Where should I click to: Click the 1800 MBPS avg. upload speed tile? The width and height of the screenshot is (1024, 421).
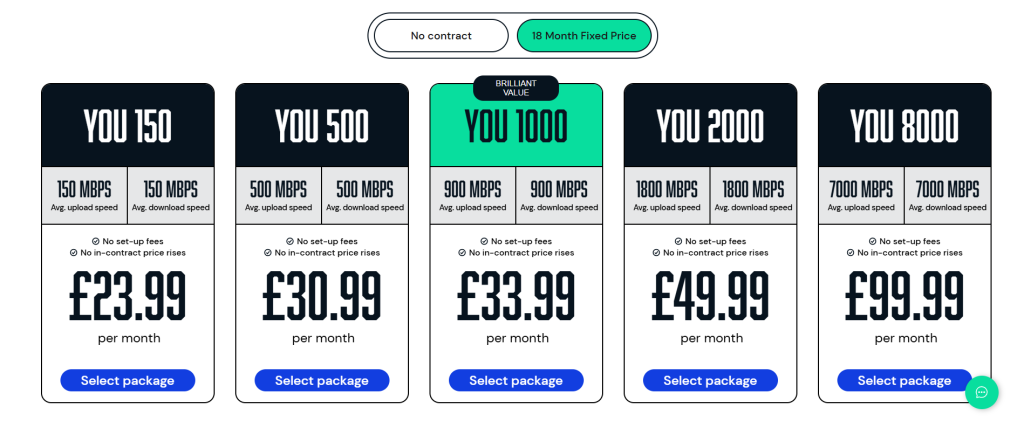click(x=667, y=196)
